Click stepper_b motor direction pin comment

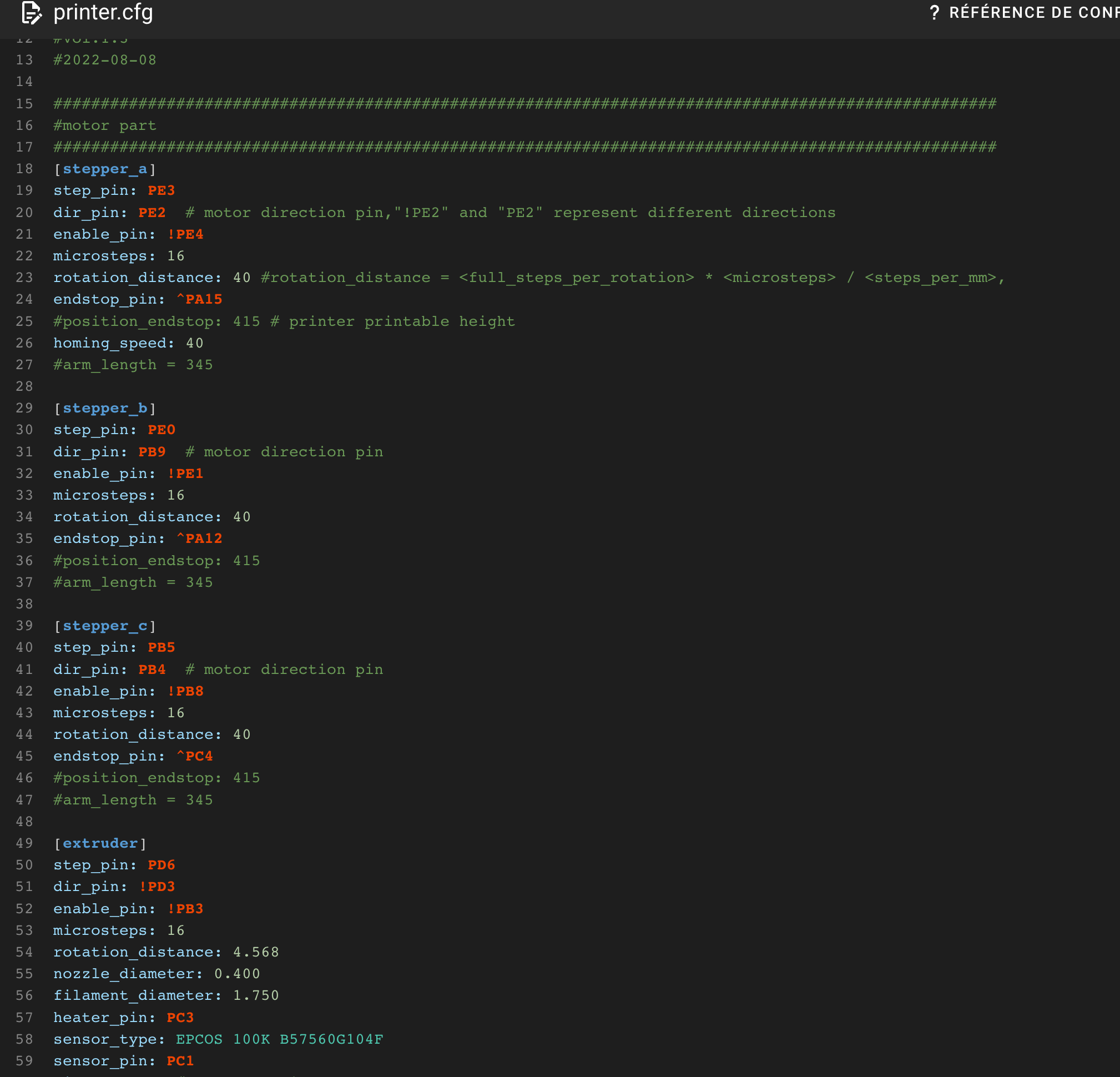click(284, 451)
